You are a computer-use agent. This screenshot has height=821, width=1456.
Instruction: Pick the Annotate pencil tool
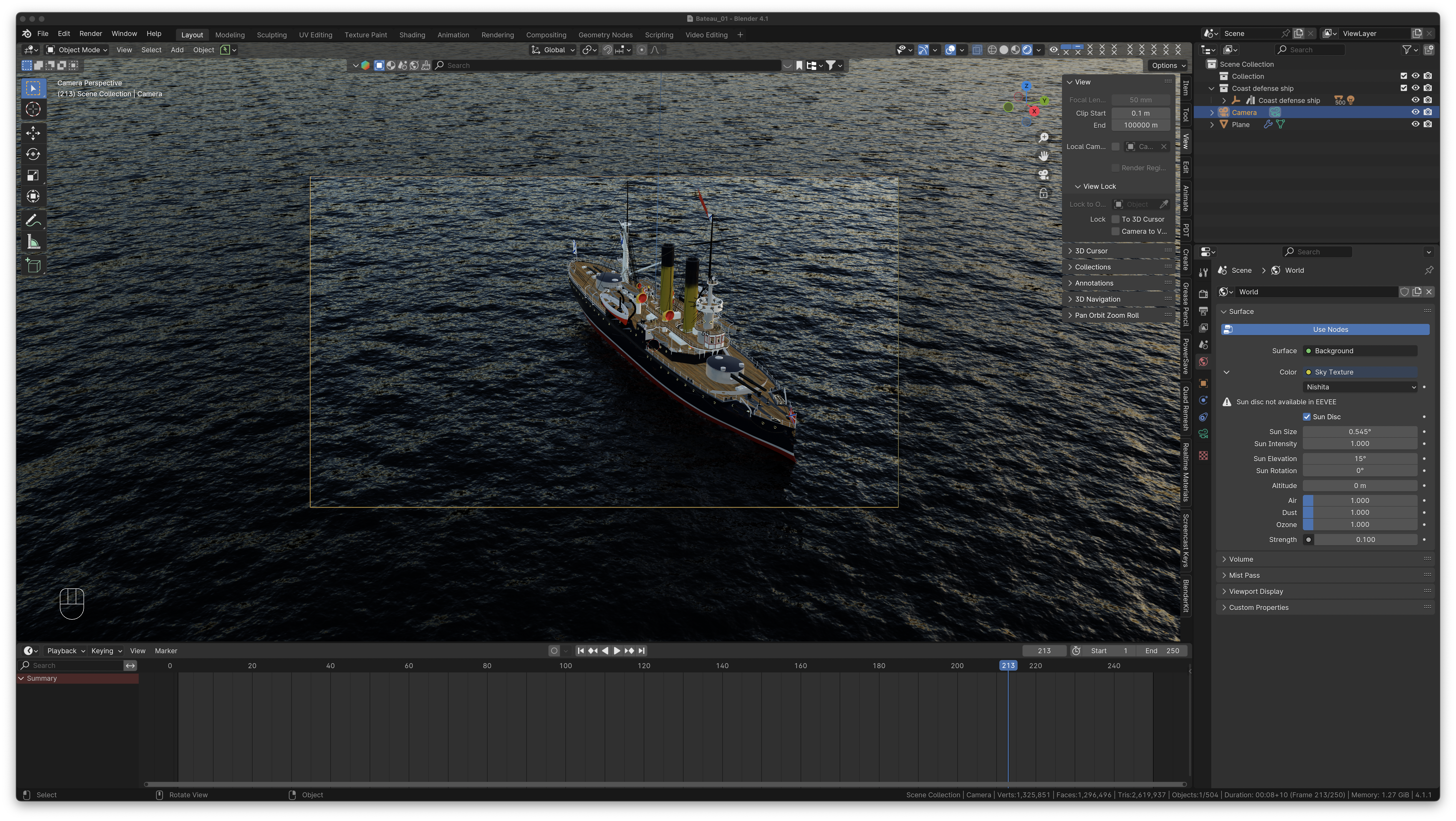coord(33,220)
